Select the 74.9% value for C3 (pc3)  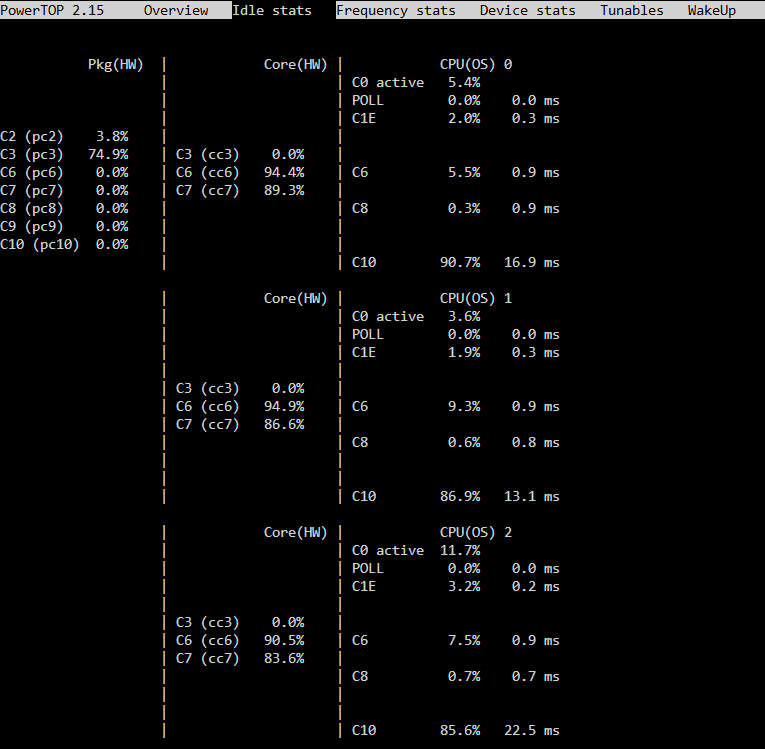point(108,154)
